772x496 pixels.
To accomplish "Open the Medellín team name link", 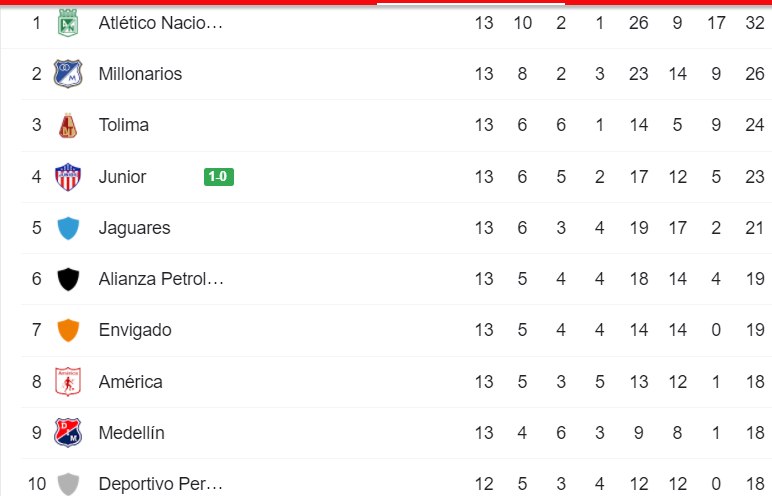I will 131,433.
